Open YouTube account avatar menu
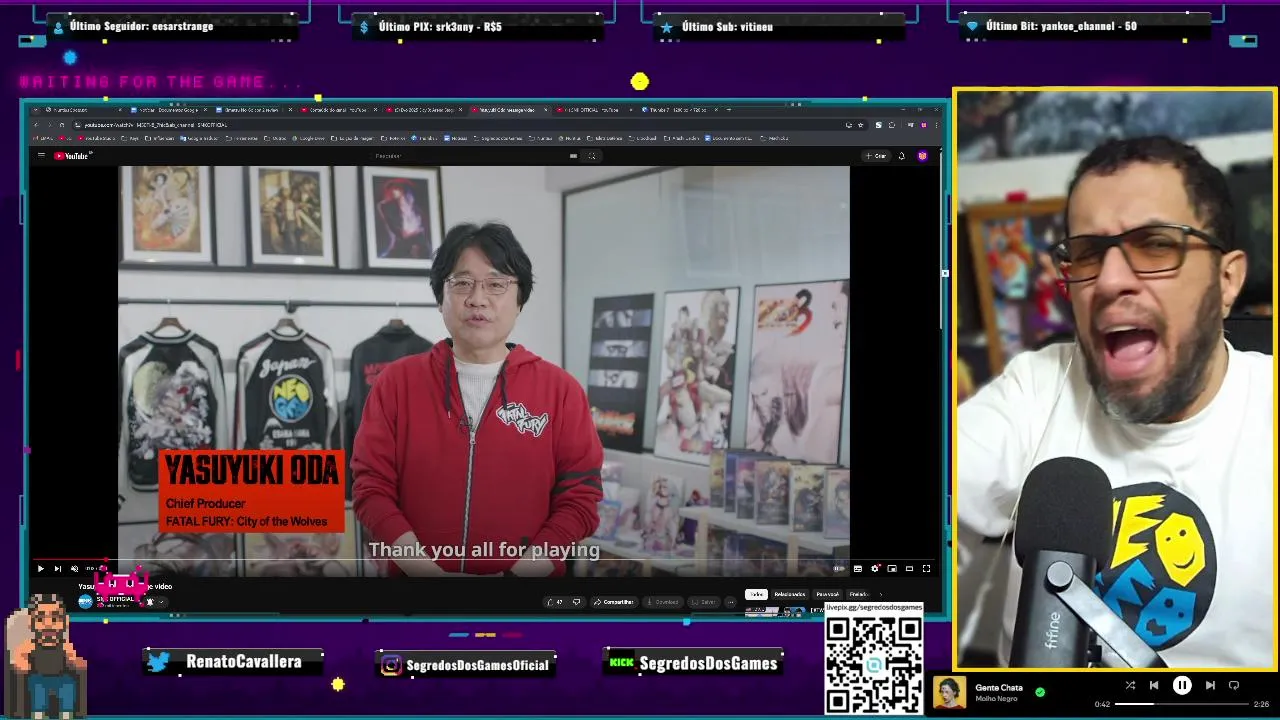This screenshot has height=720, width=1280. pyautogui.click(x=922, y=156)
